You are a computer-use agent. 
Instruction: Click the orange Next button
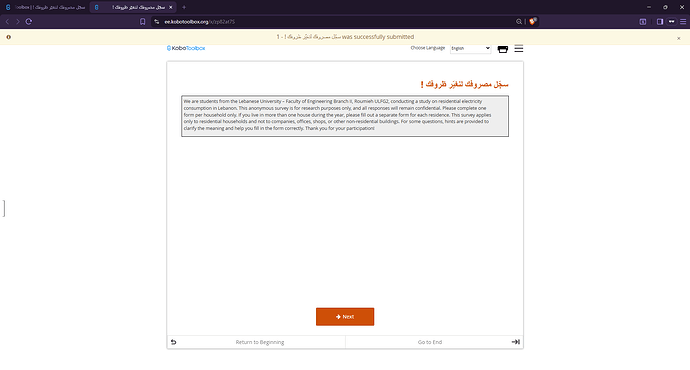pyautogui.click(x=345, y=317)
